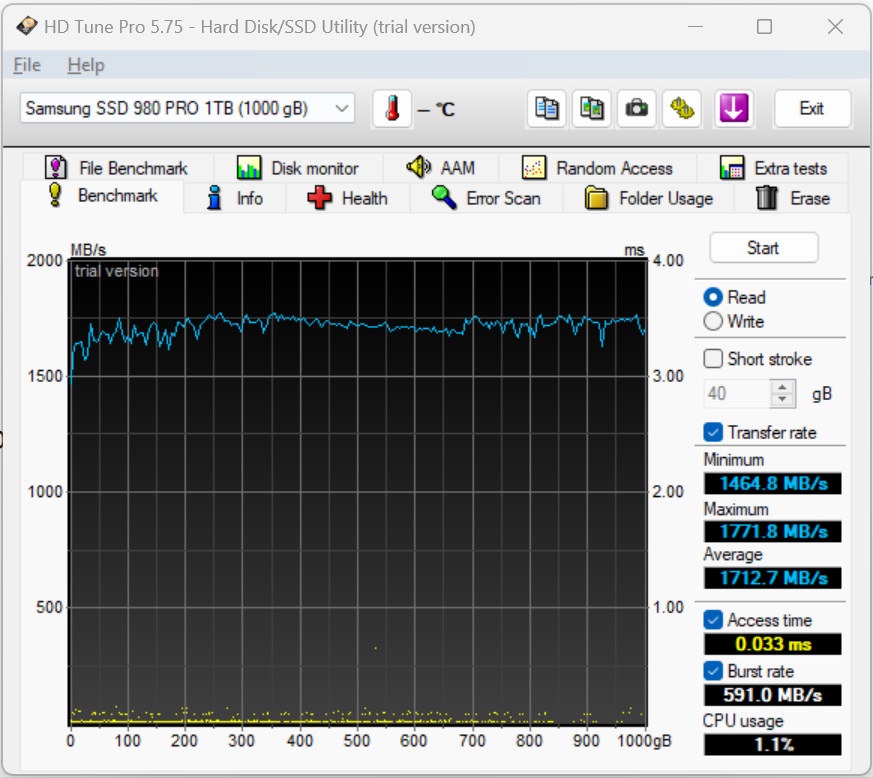Click the File Benchmark tab icon

click(x=55, y=168)
